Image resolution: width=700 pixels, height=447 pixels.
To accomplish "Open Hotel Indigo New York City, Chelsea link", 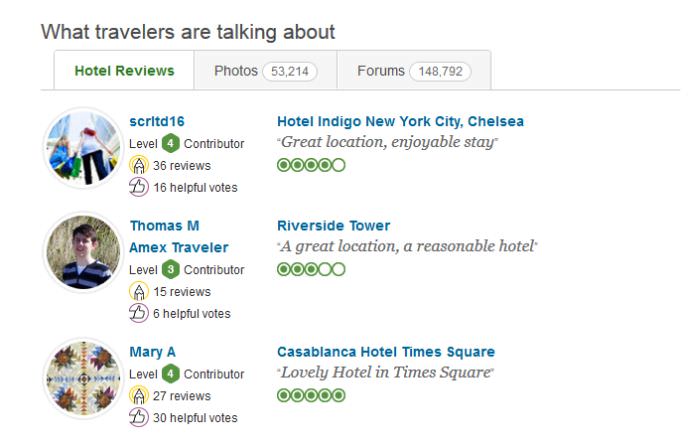I will point(400,122).
